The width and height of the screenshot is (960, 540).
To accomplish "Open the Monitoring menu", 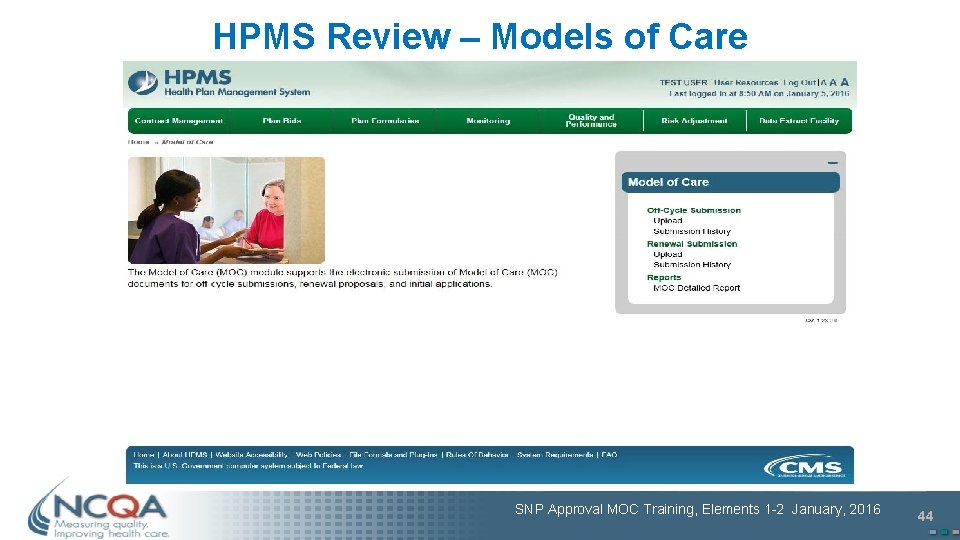I will pos(488,121).
